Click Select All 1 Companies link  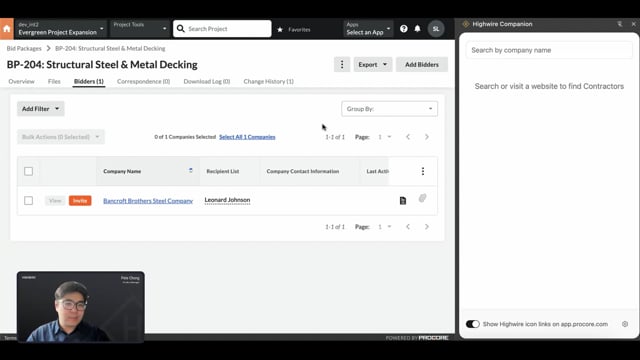point(247,137)
